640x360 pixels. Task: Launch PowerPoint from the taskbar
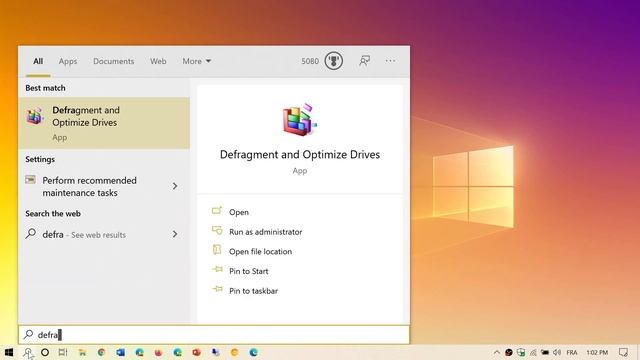click(196, 352)
